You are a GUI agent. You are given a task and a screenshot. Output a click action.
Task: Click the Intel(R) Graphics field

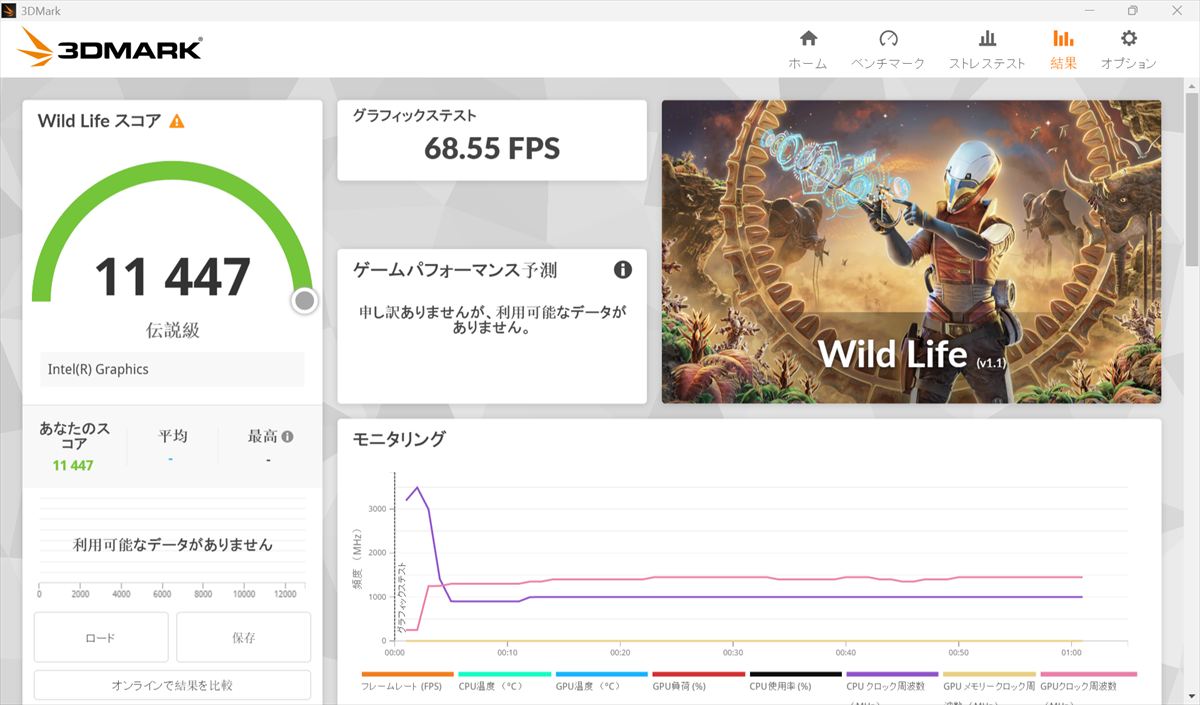(x=172, y=369)
